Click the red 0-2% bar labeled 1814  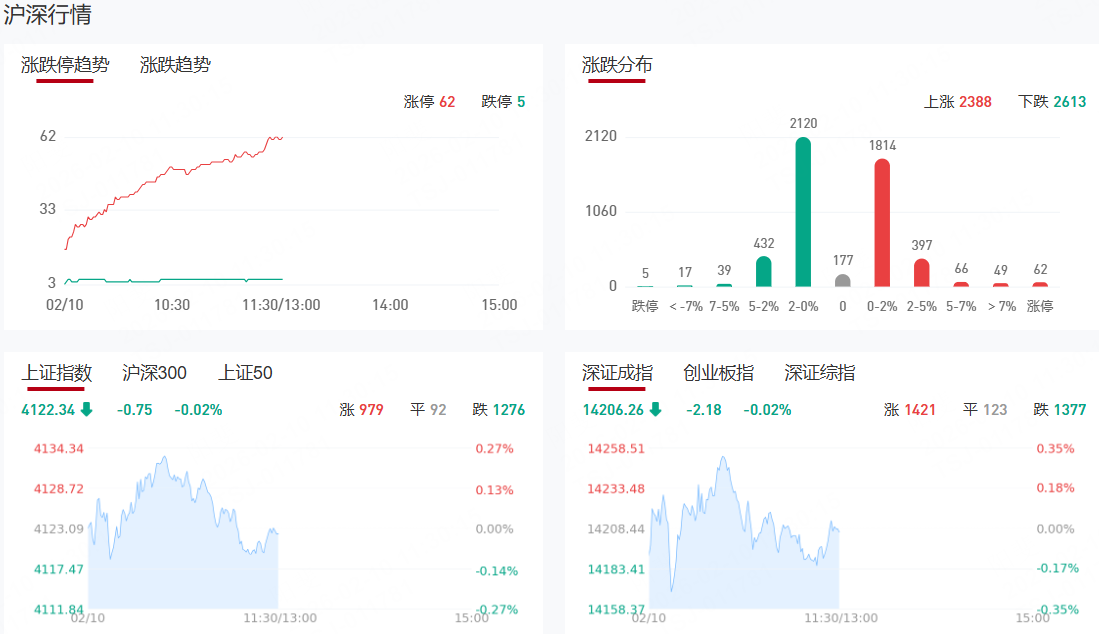[882, 223]
